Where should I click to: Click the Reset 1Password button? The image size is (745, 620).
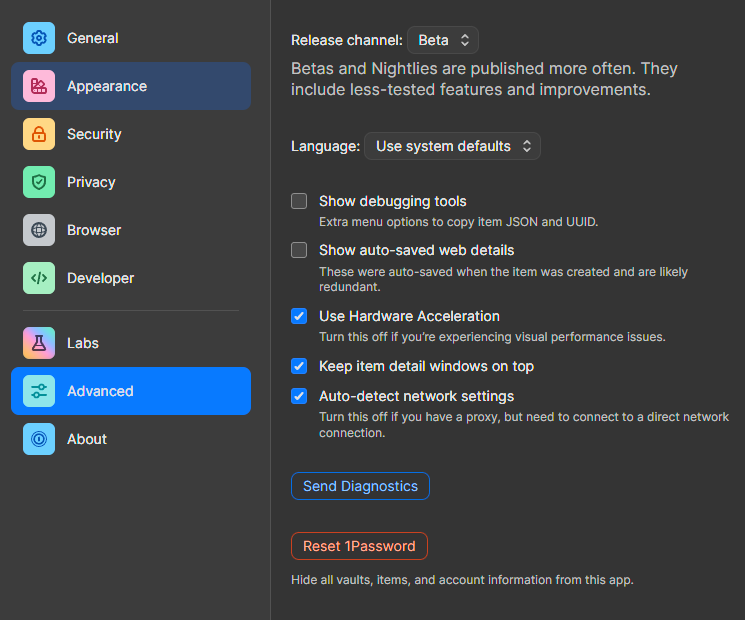click(x=359, y=546)
